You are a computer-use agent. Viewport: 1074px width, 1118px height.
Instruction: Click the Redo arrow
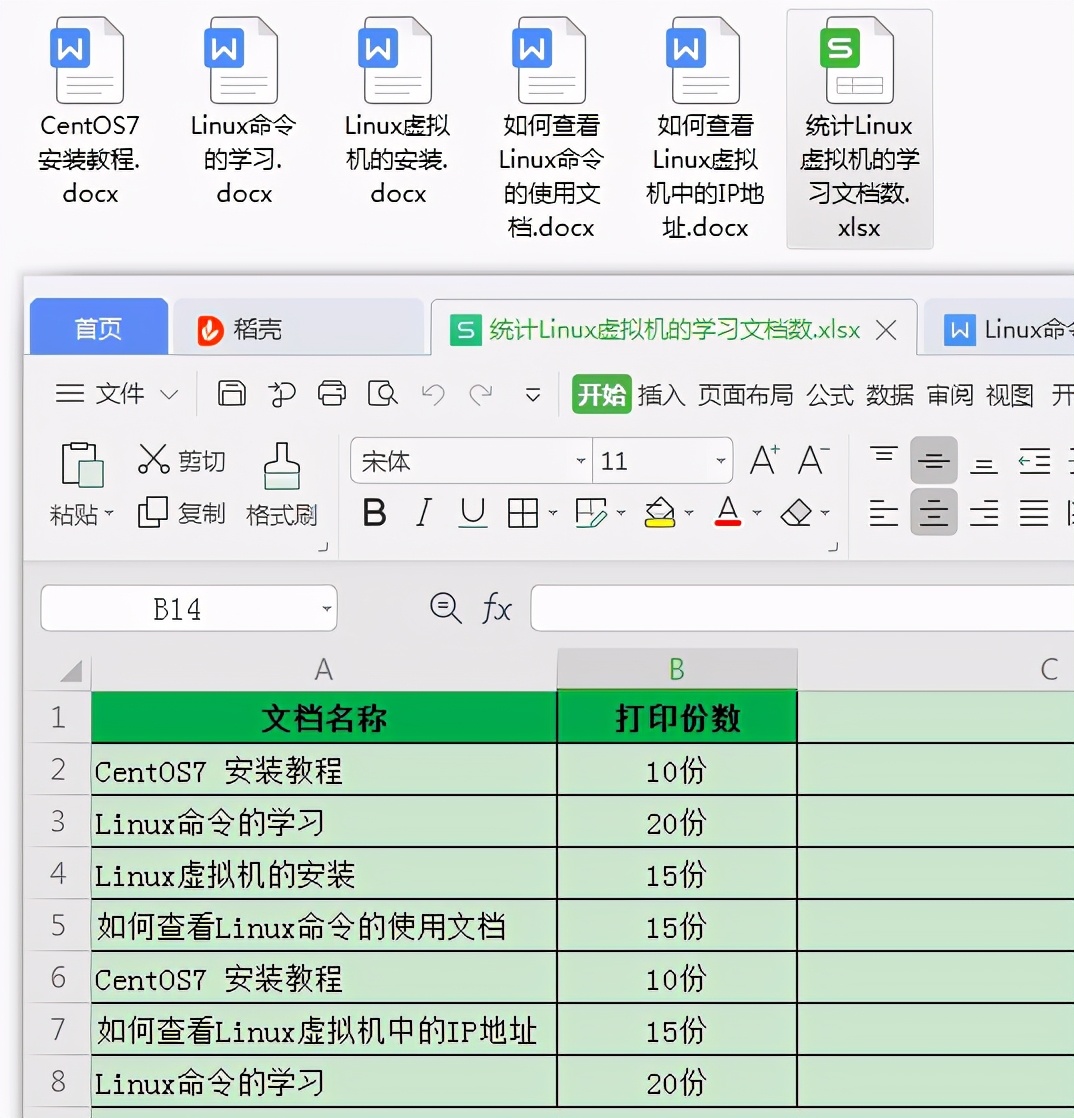click(481, 394)
